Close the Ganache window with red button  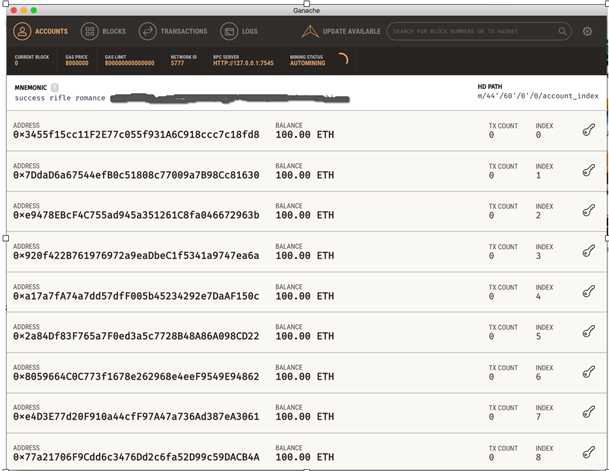(14, 10)
